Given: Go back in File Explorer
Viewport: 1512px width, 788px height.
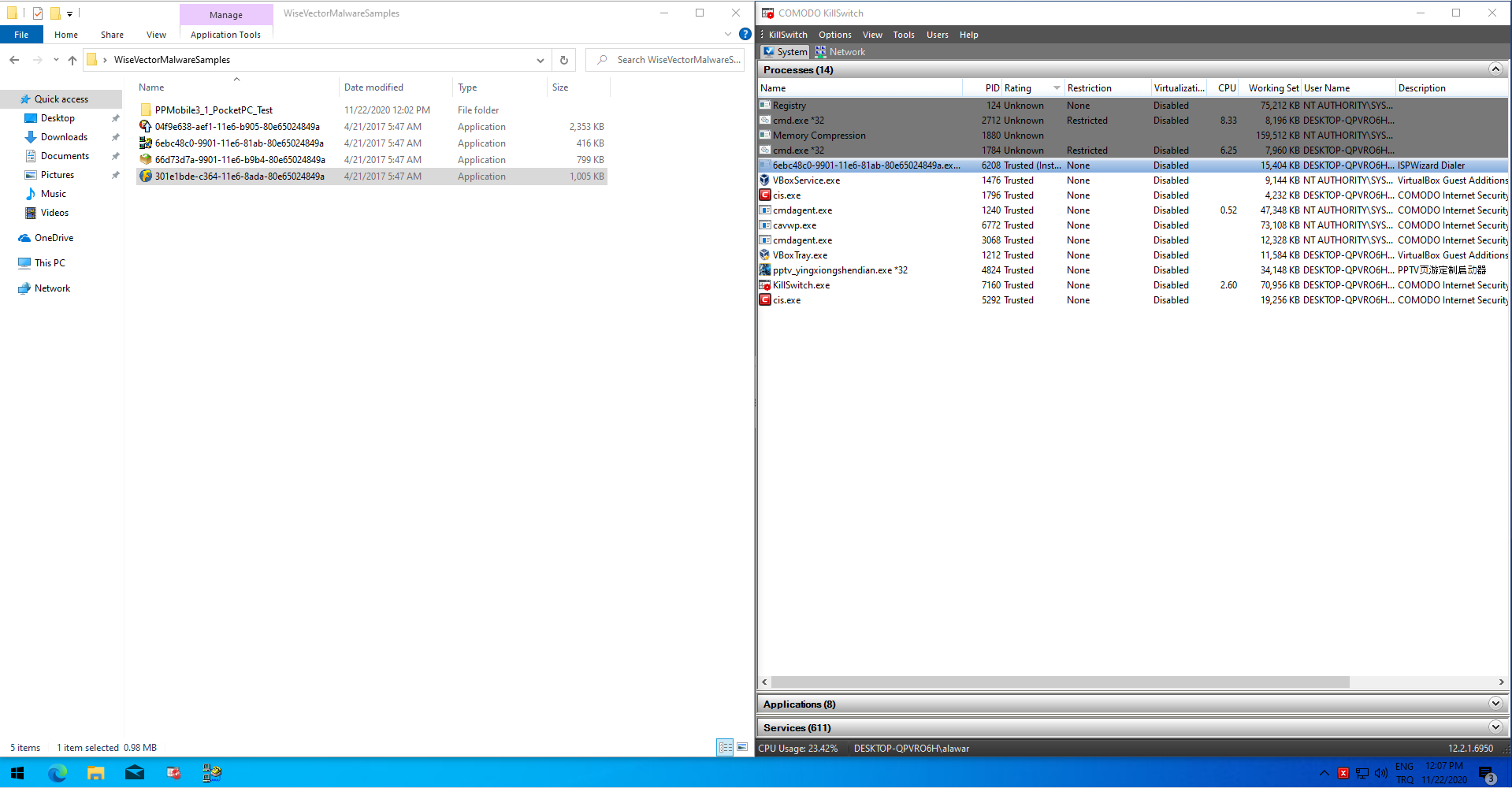Looking at the screenshot, I should click(x=14, y=60).
